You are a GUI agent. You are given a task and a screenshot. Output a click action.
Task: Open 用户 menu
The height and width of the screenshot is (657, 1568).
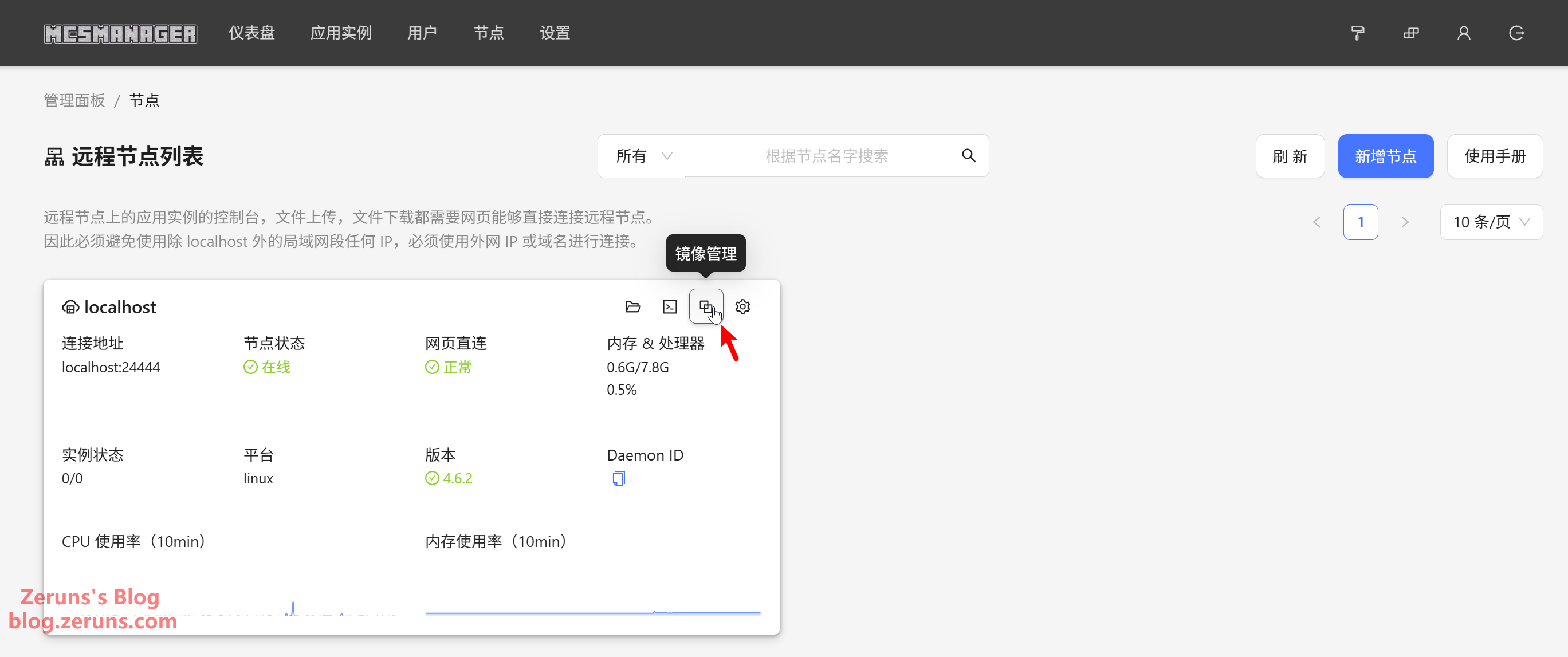(422, 33)
